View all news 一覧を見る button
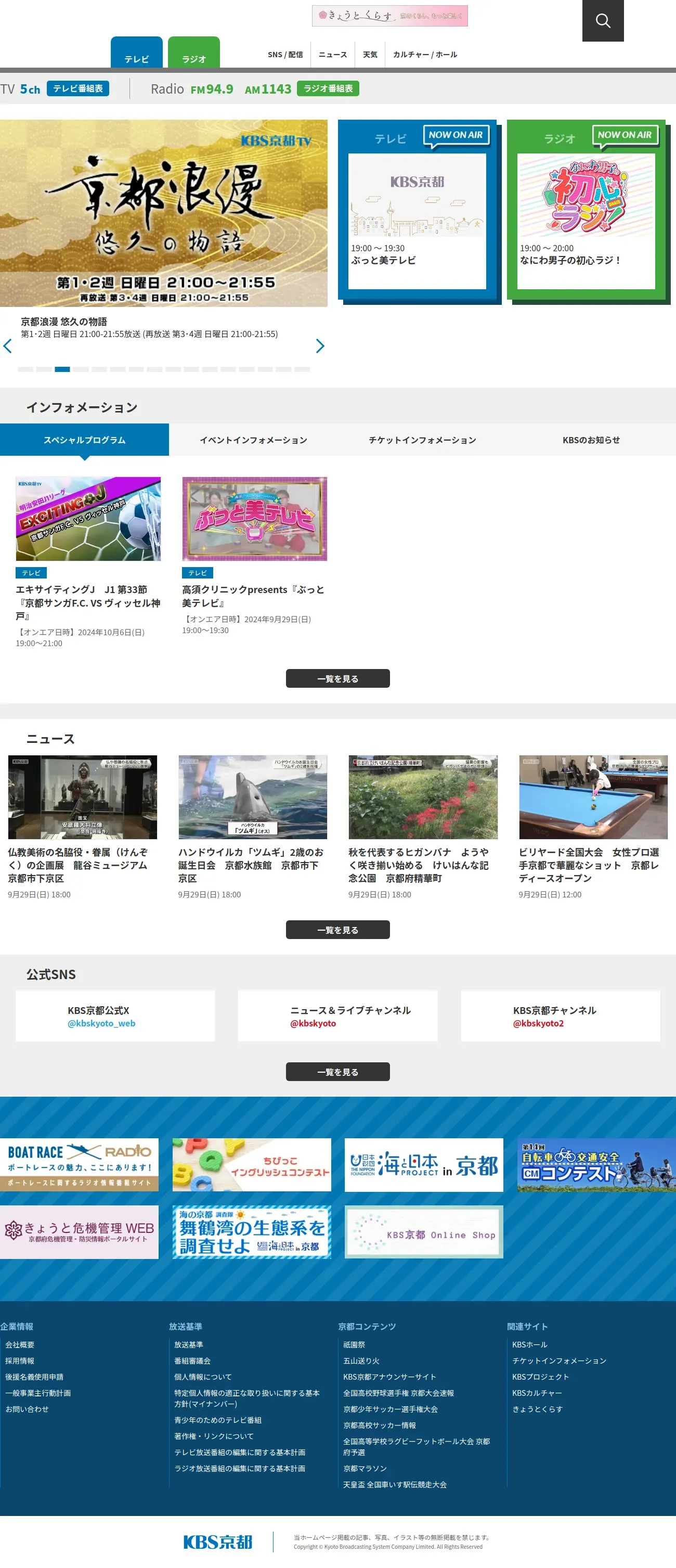The height and width of the screenshot is (1568, 676). pos(337,930)
